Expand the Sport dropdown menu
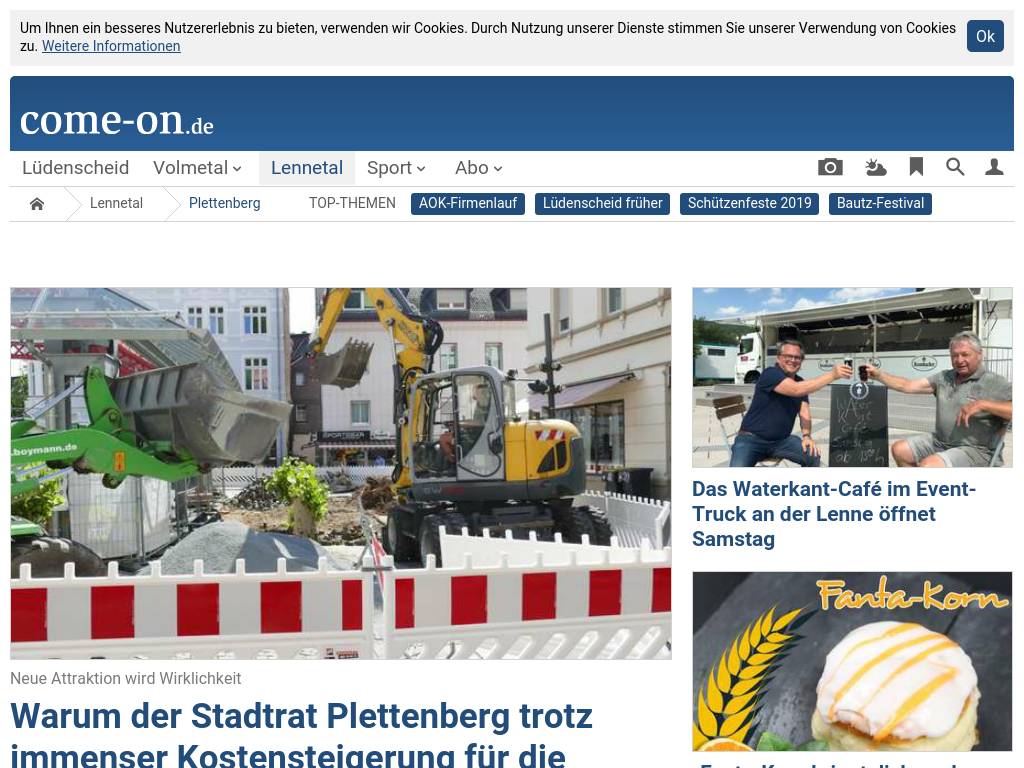Screen dimensions: 1024x768 pos(396,168)
